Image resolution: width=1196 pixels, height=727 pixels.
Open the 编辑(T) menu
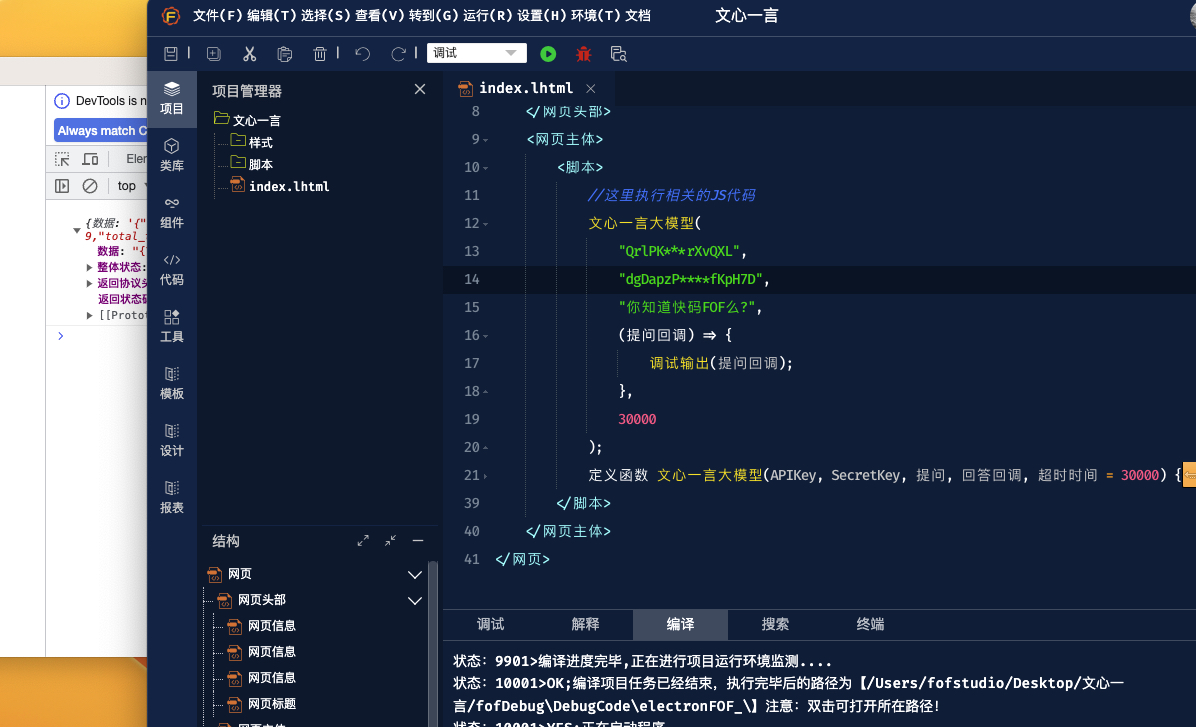point(272,15)
